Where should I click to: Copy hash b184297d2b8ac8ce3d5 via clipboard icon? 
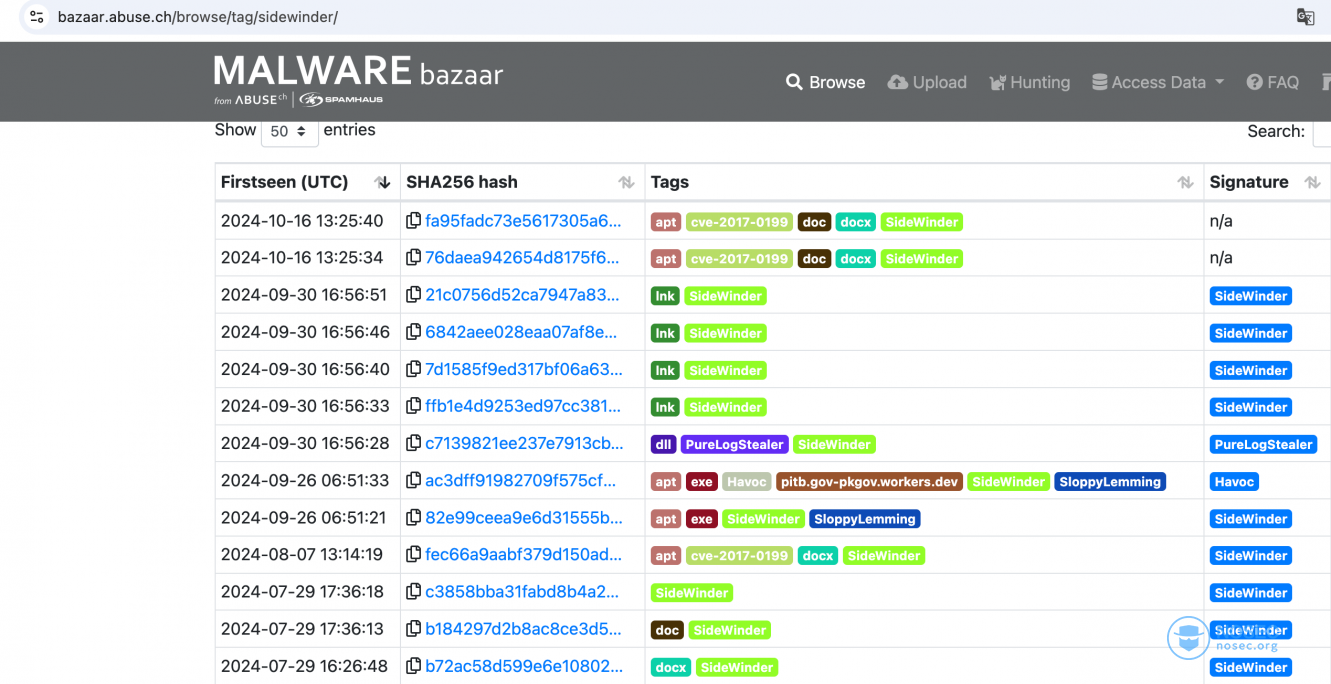coord(413,629)
